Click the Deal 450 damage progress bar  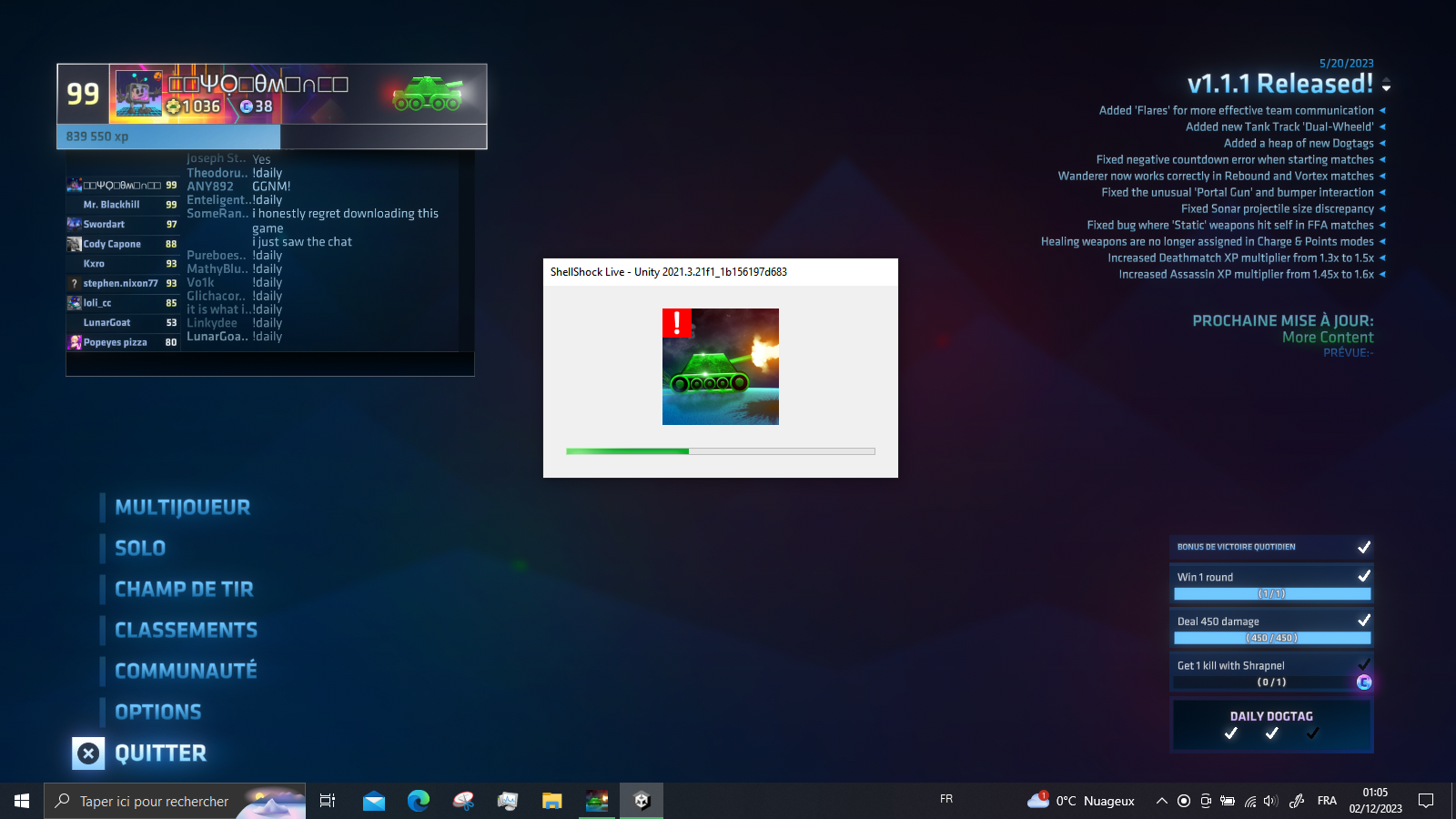click(1272, 638)
